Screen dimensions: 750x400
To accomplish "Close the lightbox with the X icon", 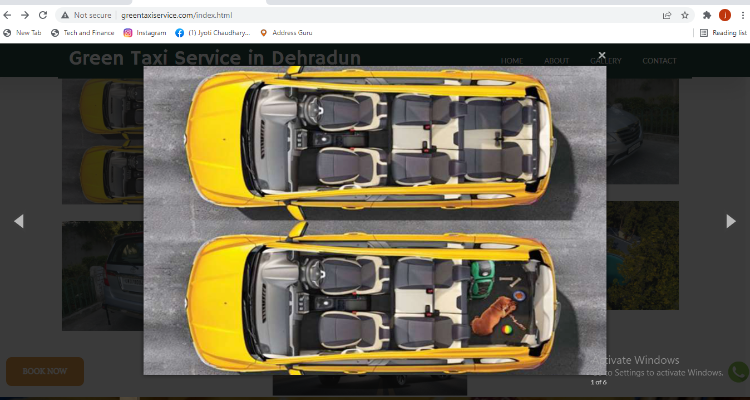I will [x=602, y=55].
